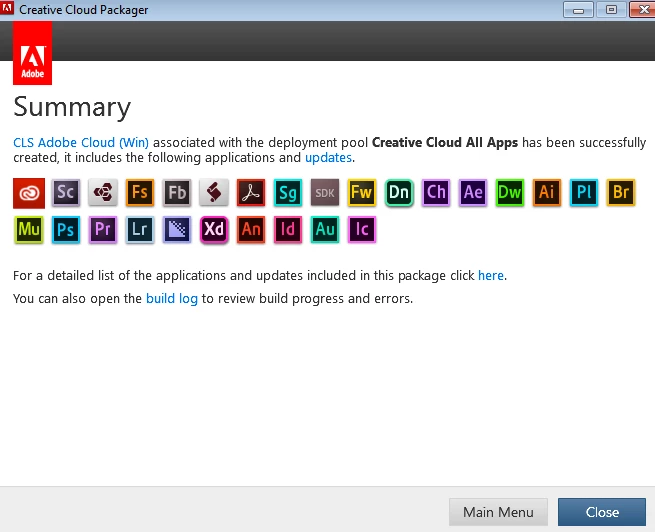Viewport: 655px width, 532px height.
Task: Click the 'Creative Cloud All Apps' bold text
Action: point(445,142)
